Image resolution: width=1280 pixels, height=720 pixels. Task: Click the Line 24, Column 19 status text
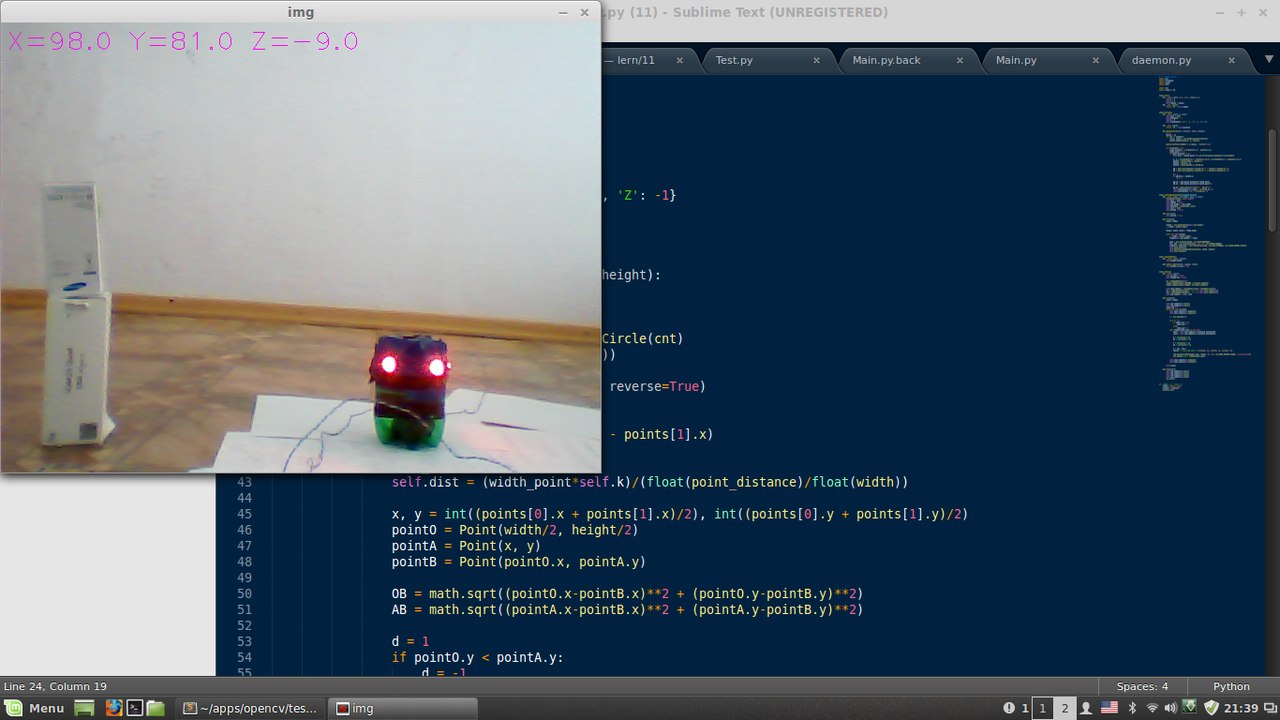point(55,686)
